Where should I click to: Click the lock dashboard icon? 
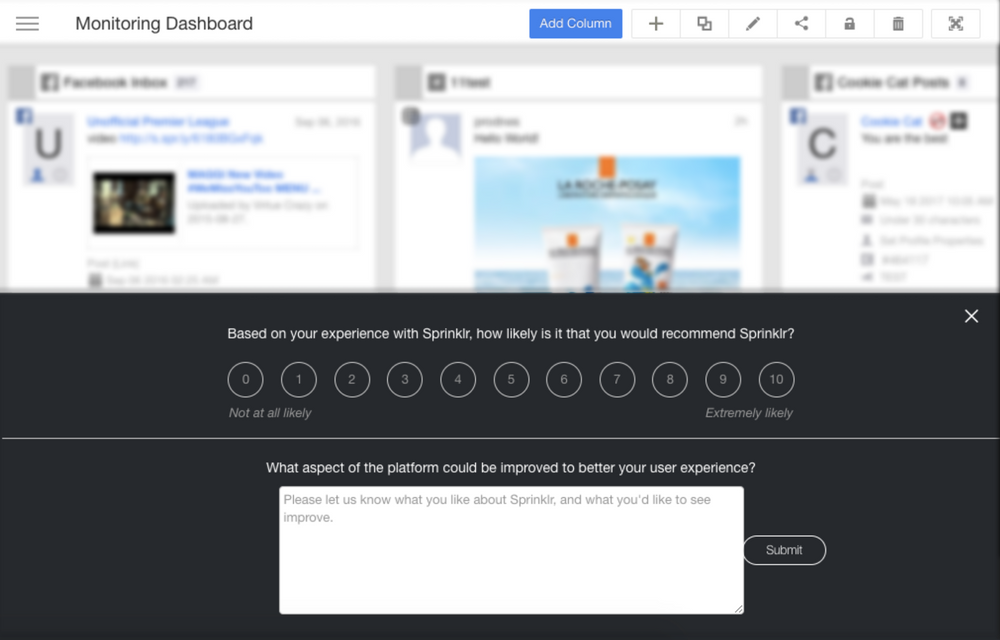pos(849,24)
